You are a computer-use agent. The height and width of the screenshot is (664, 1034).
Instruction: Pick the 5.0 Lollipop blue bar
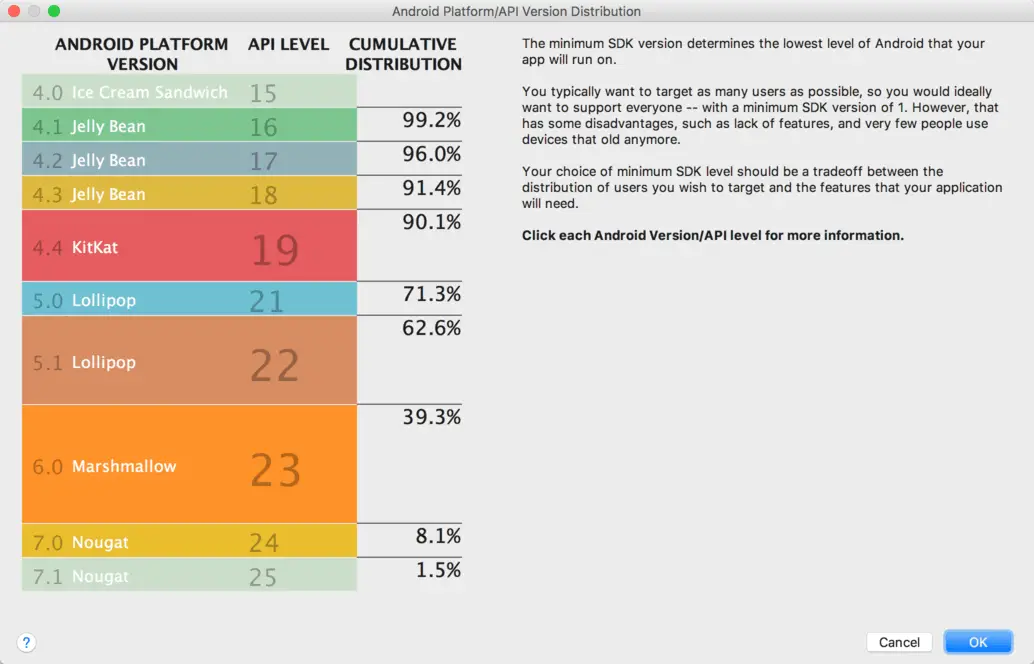189,300
